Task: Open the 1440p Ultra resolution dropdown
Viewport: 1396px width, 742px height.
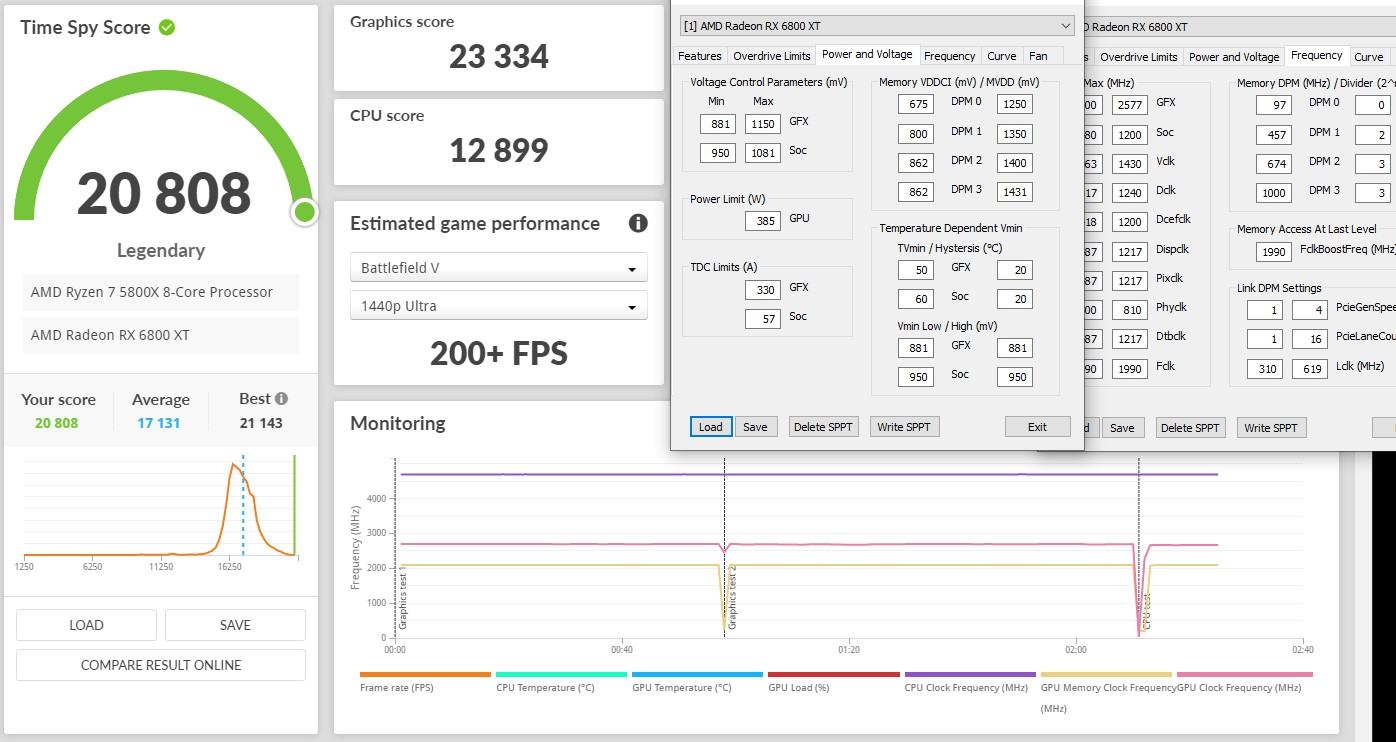Action: (498, 306)
